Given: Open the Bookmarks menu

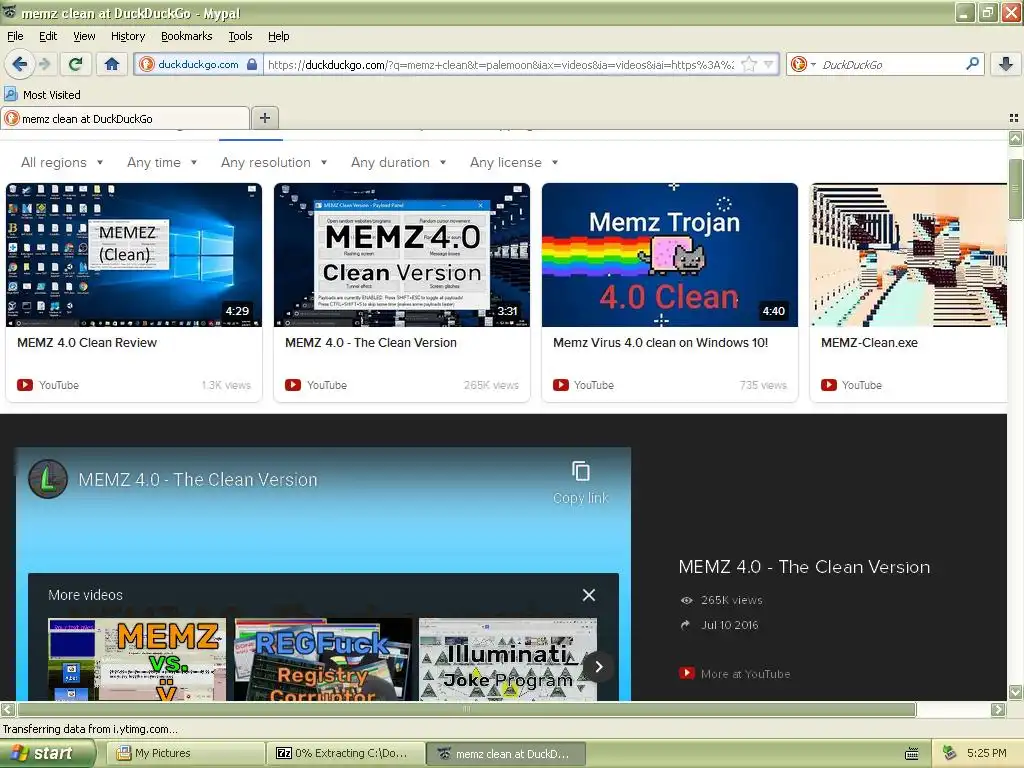Looking at the screenshot, I should 186,36.
